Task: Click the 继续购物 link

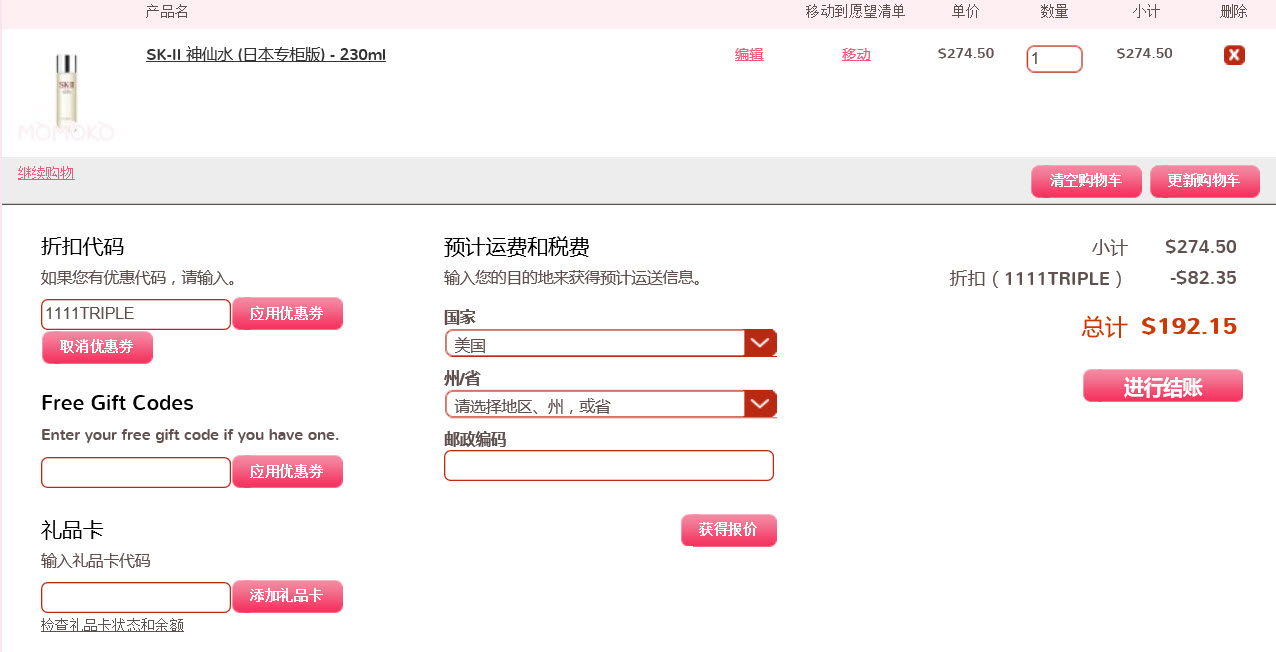Action: 46,173
